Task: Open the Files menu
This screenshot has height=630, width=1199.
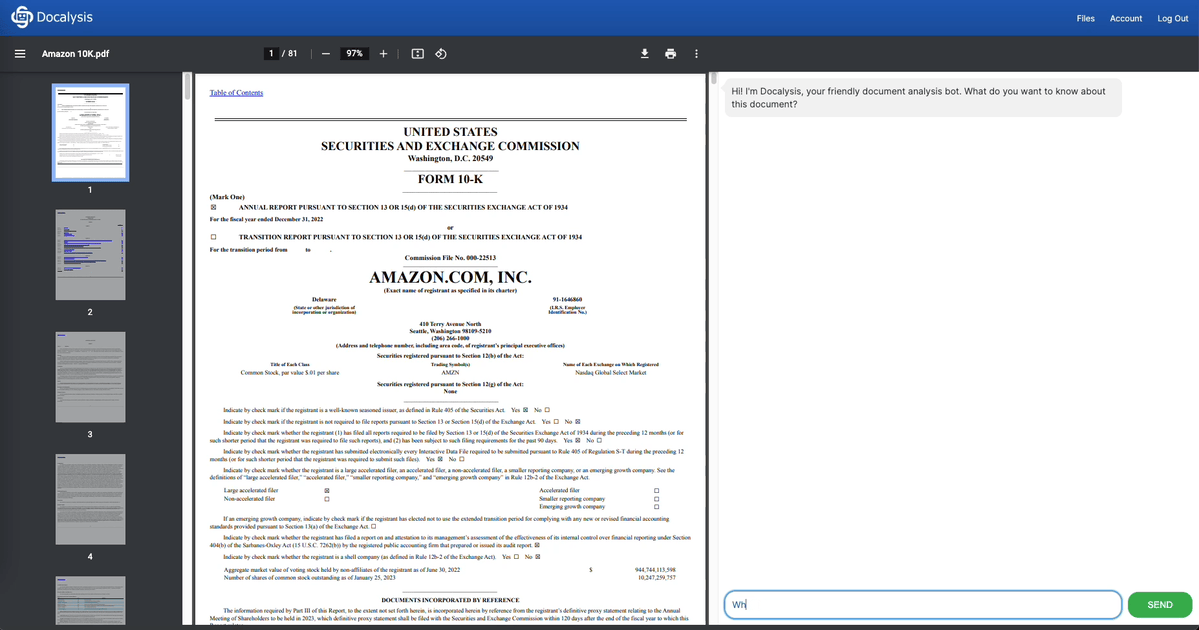Action: click(1085, 17)
